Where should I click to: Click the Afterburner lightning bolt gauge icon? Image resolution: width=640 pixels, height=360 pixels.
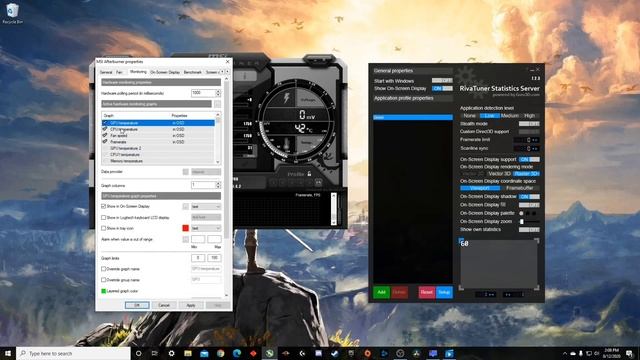coord(287,97)
